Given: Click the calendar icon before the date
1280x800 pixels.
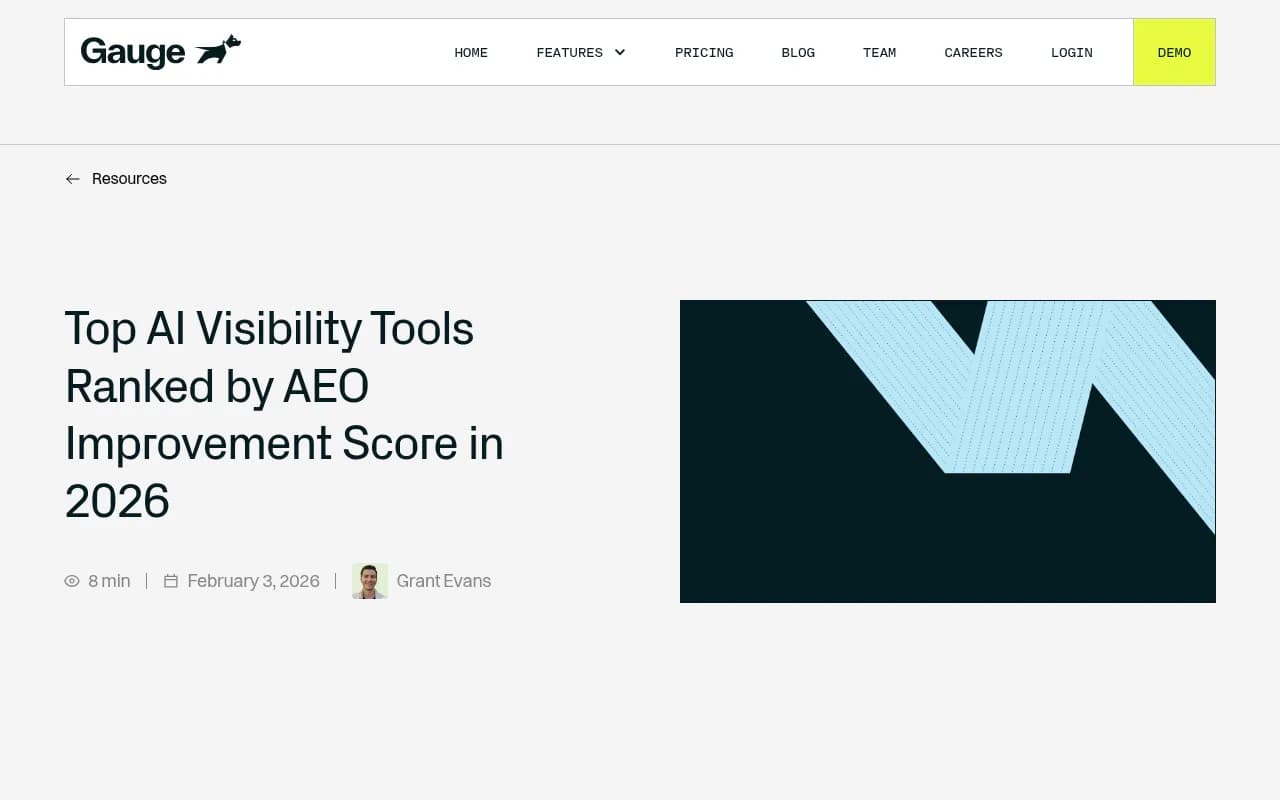Looking at the screenshot, I should point(171,580).
